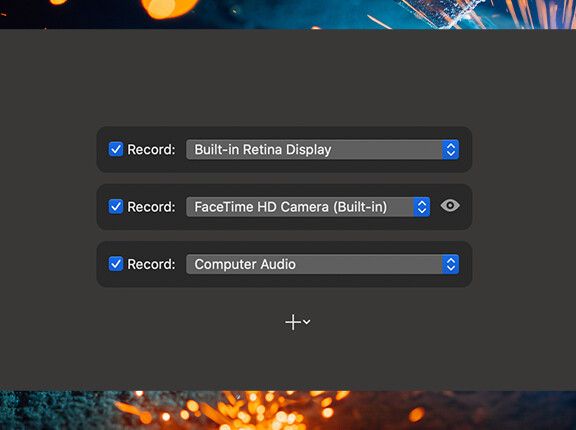Click the Record label beside Retina Display

pyautogui.click(x=151, y=150)
